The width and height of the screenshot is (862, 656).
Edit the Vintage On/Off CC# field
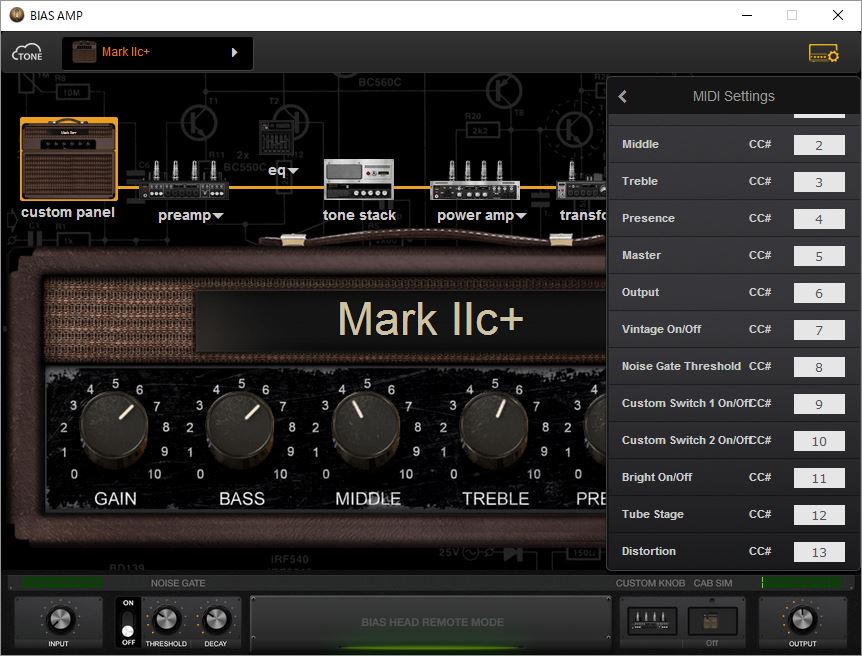819,330
